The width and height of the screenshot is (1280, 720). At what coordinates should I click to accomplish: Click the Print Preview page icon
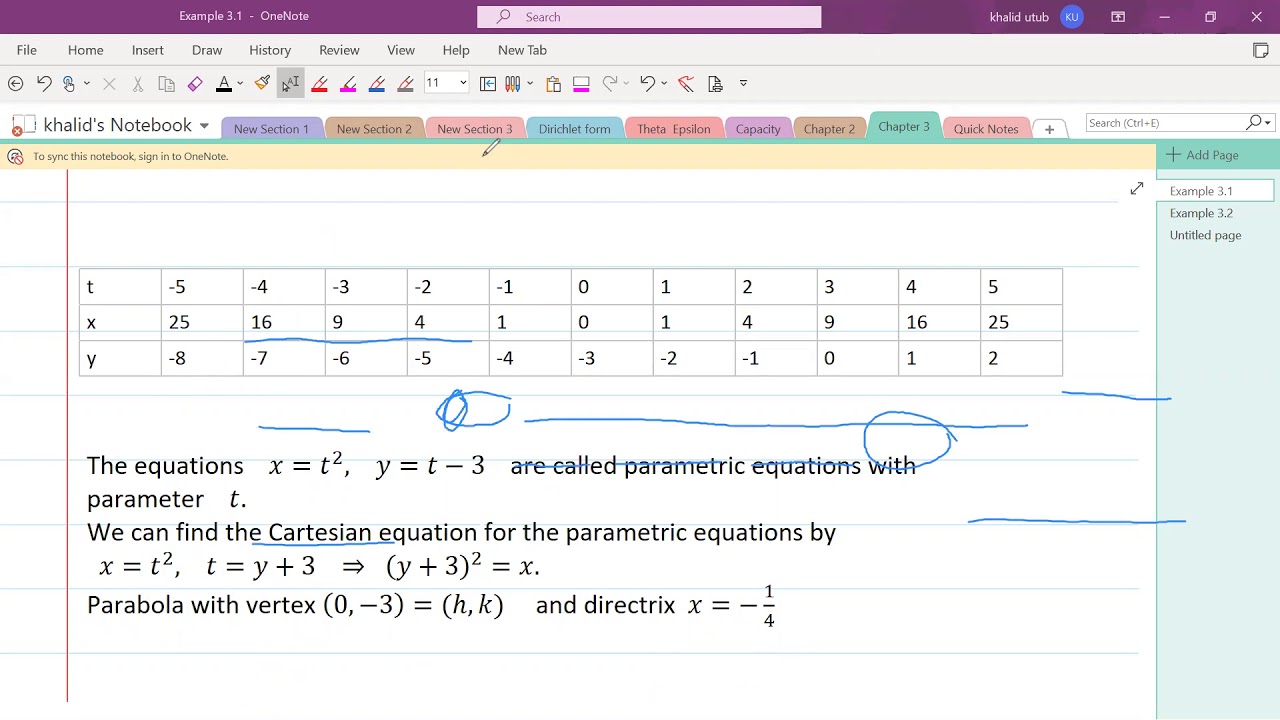715,84
